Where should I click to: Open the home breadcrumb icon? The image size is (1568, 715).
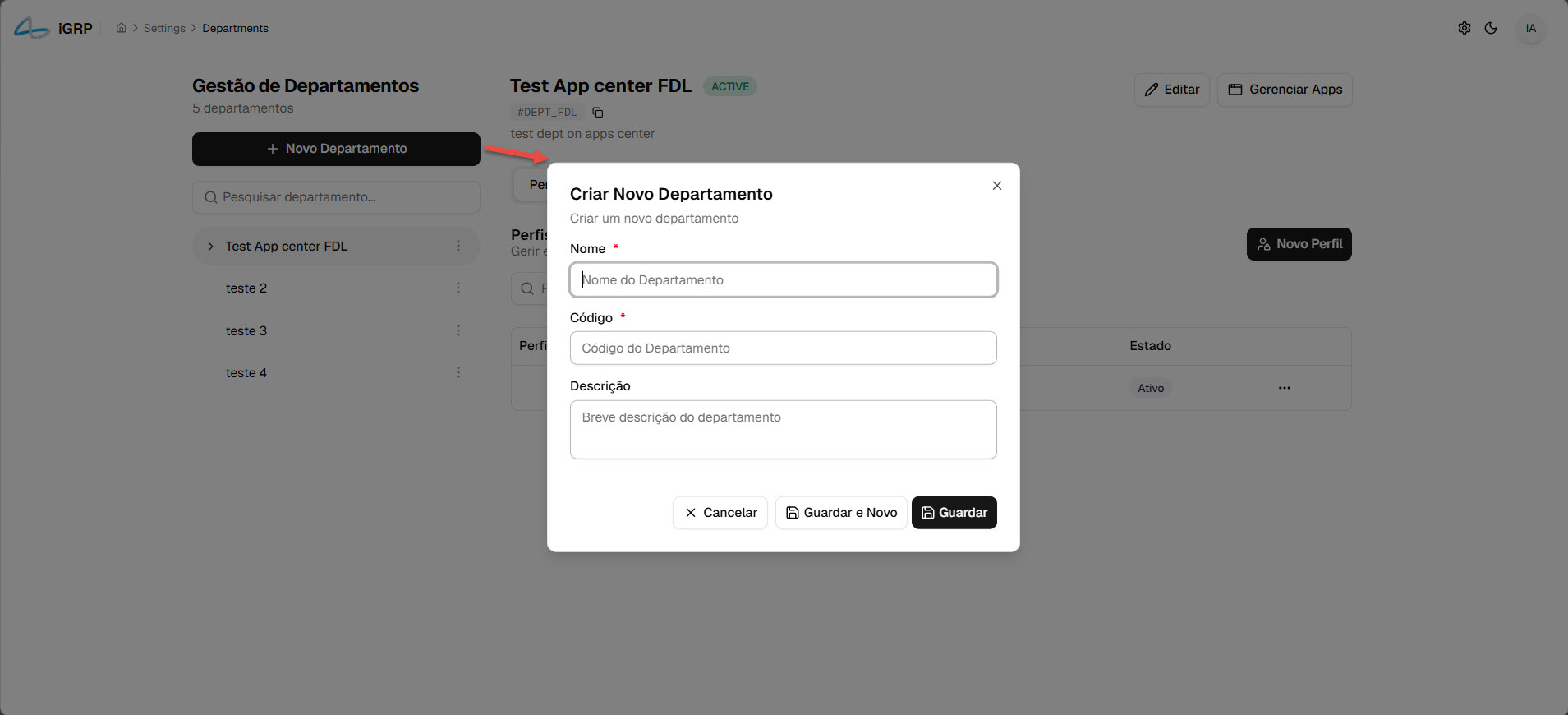(x=122, y=28)
